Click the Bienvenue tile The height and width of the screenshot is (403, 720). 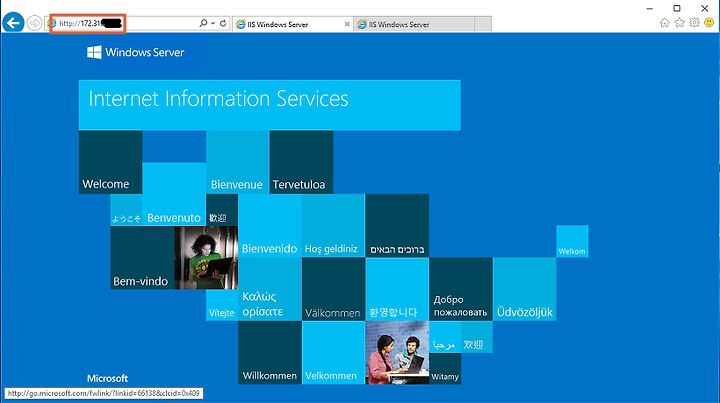[x=237, y=162]
